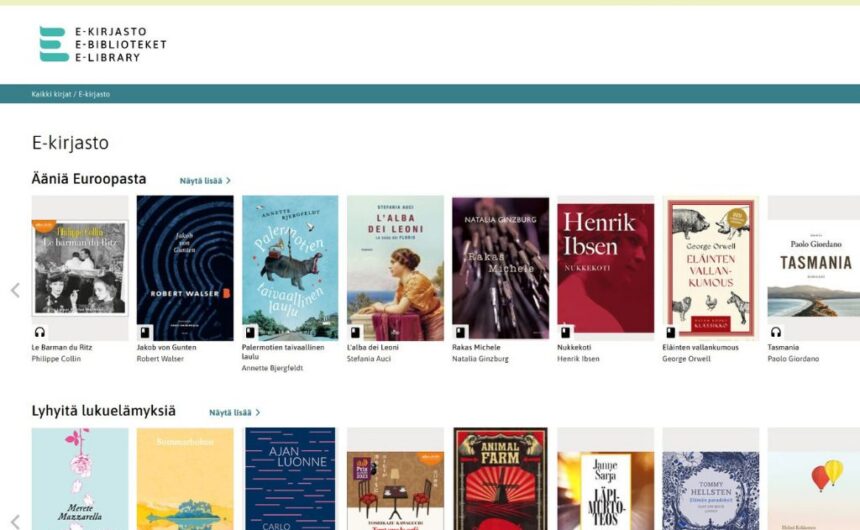Open the Tasmania title link
This screenshot has width=860, height=530.
click(x=783, y=347)
